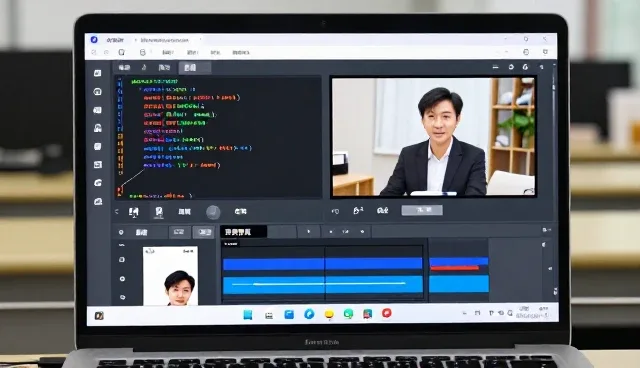Open the red round icon on the taskbar

click(x=387, y=313)
